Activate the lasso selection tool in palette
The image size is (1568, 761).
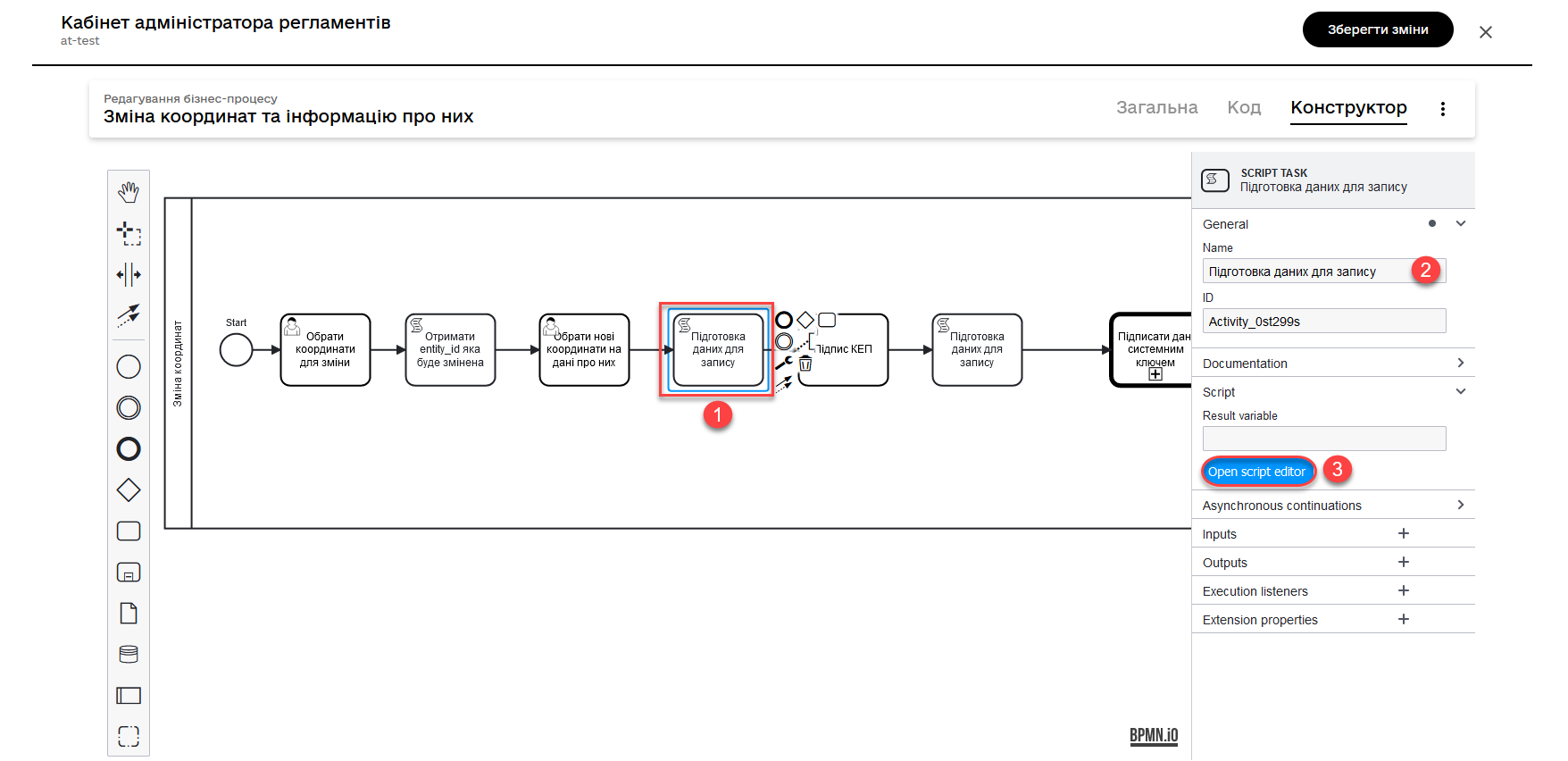[129, 233]
